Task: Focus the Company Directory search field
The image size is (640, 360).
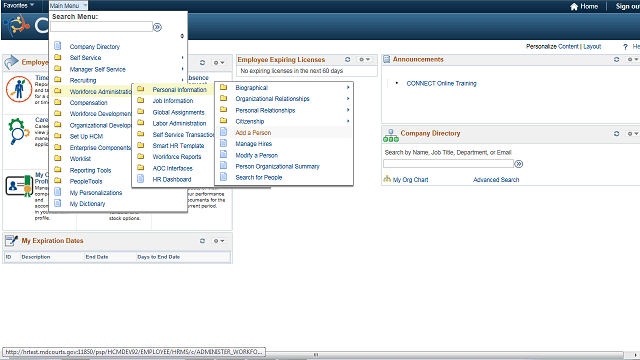Action: pyautogui.click(x=448, y=164)
